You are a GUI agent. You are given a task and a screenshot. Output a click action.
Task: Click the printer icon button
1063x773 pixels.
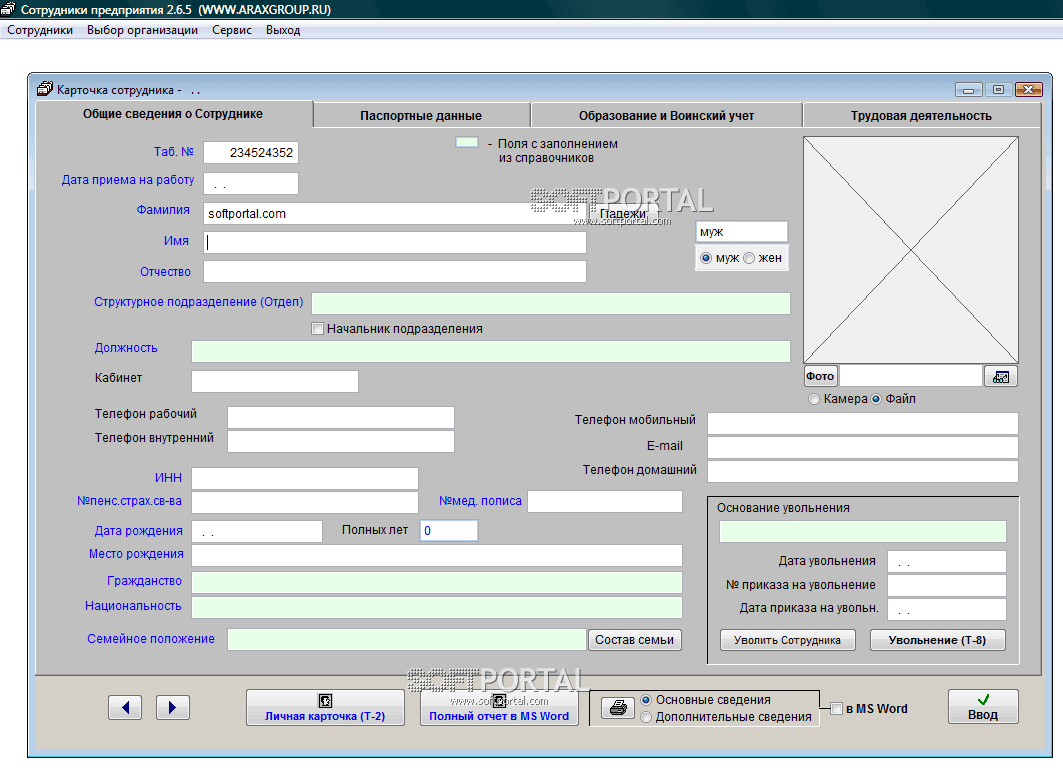point(618,708)
